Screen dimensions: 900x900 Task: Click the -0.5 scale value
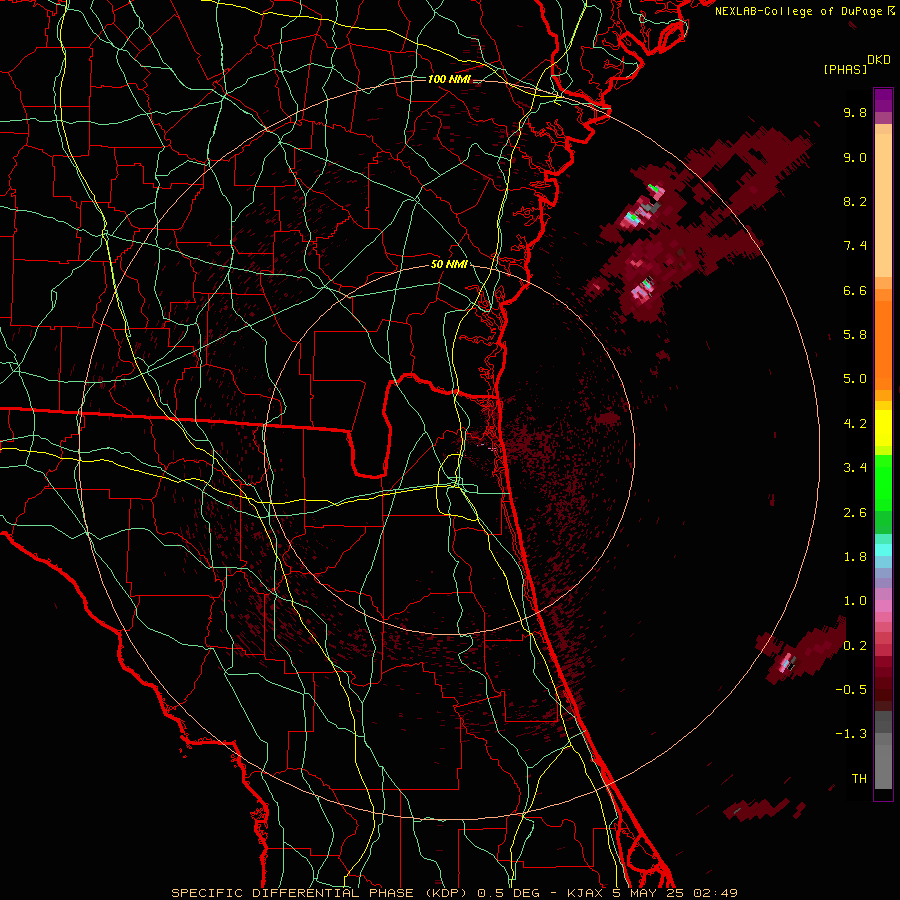click(x=851, y=690)
